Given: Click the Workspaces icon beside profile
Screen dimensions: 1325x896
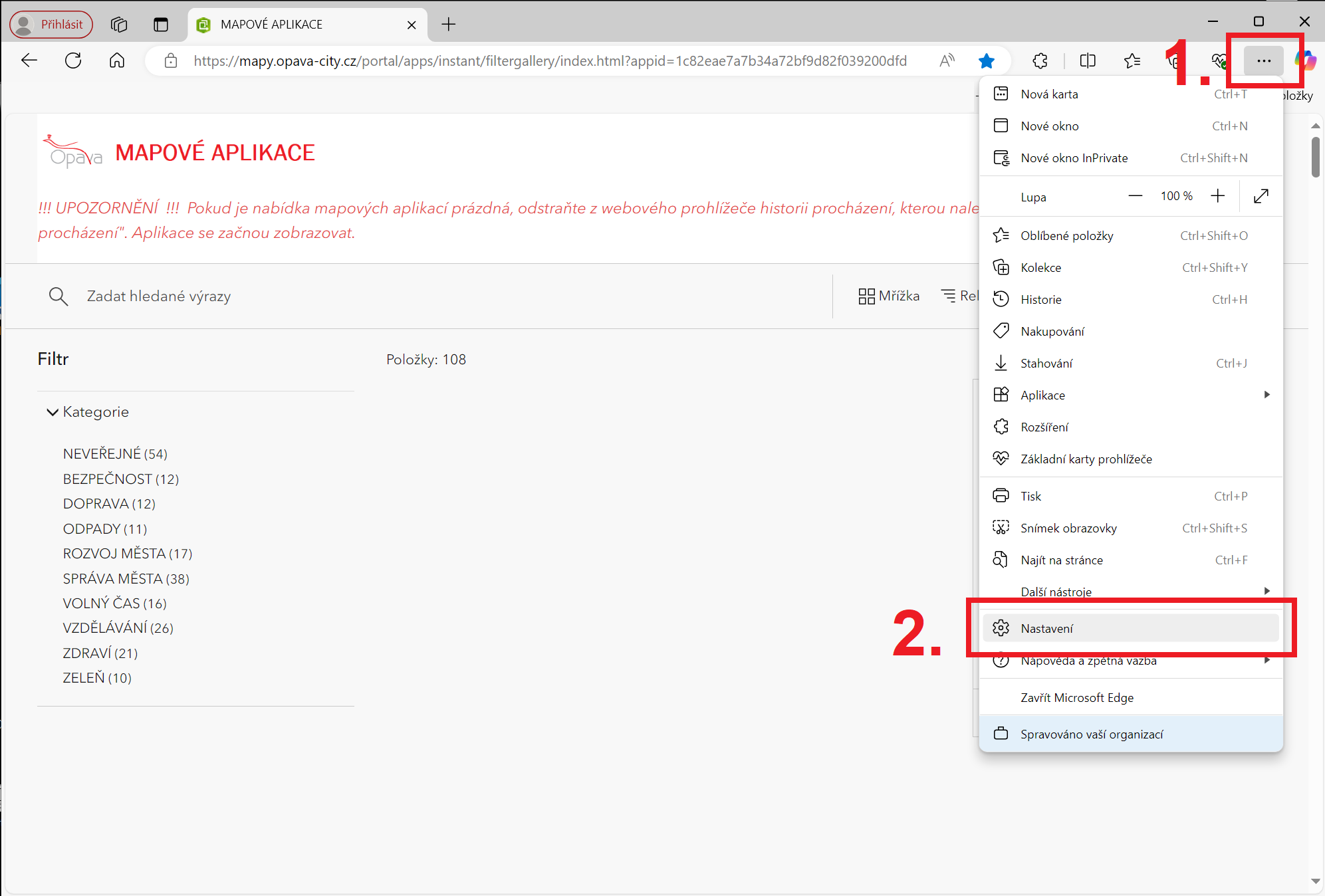Looking at the screenshot, I should [119, 25].
